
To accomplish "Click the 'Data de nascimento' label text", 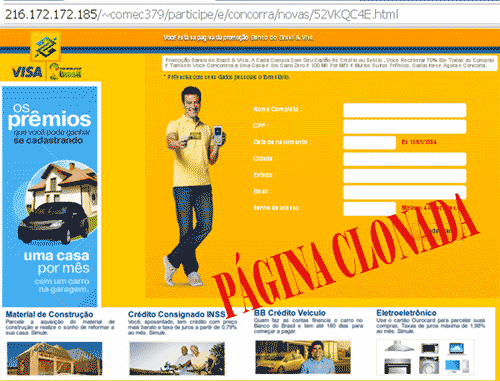I will pyautogui.click(x=282, y=142).
